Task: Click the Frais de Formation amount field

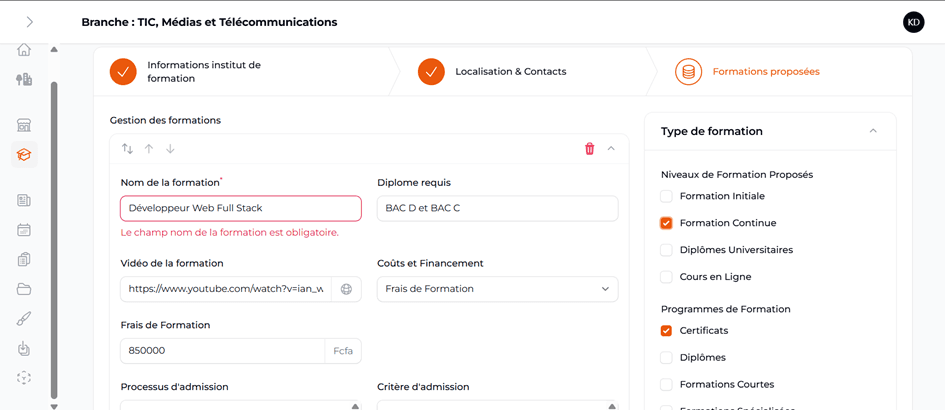Action: (223, 351)
